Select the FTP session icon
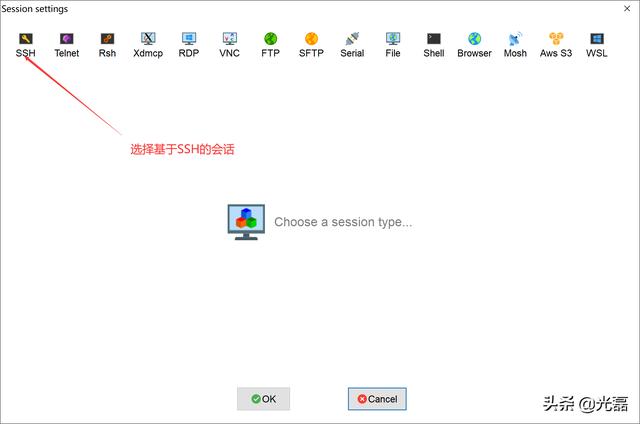 270,45
